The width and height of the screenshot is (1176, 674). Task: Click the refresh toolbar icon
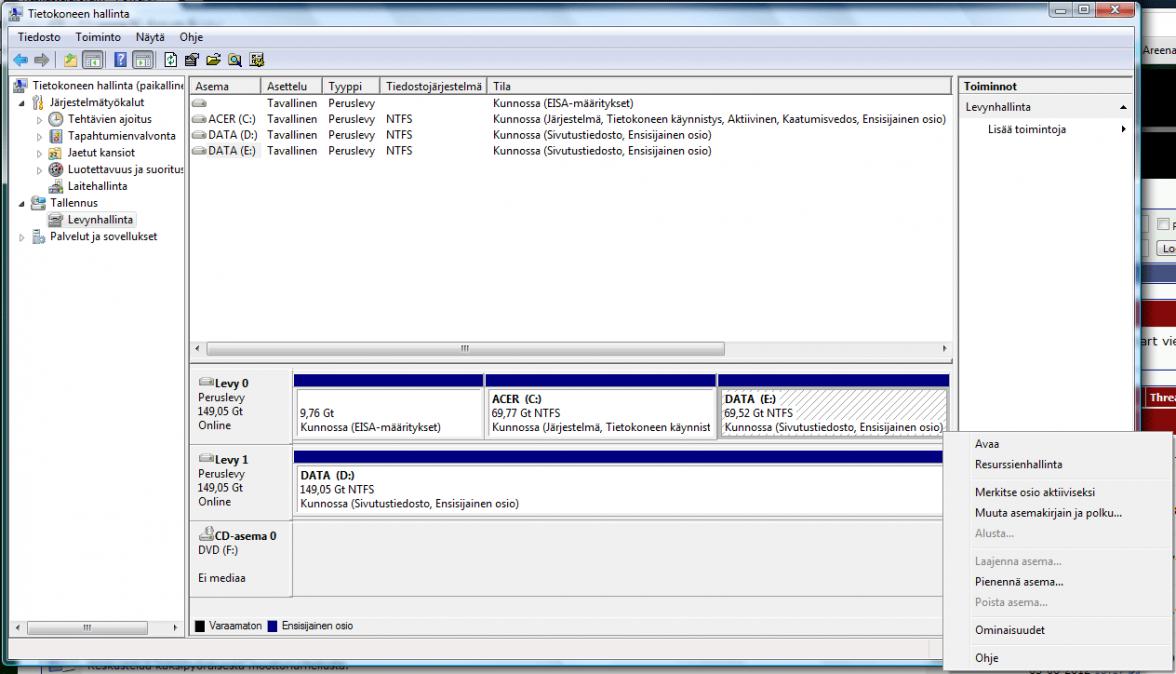point(171,60)
